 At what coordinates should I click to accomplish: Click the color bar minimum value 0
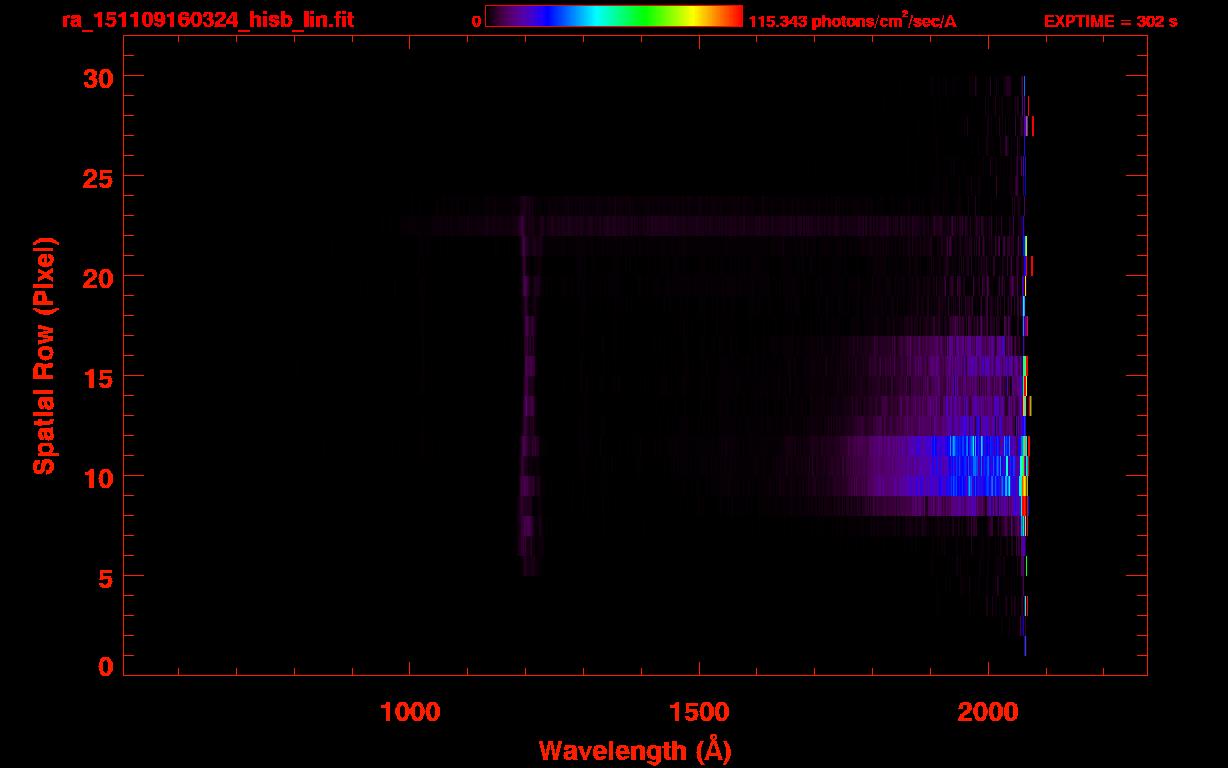(x=477, y=21)
